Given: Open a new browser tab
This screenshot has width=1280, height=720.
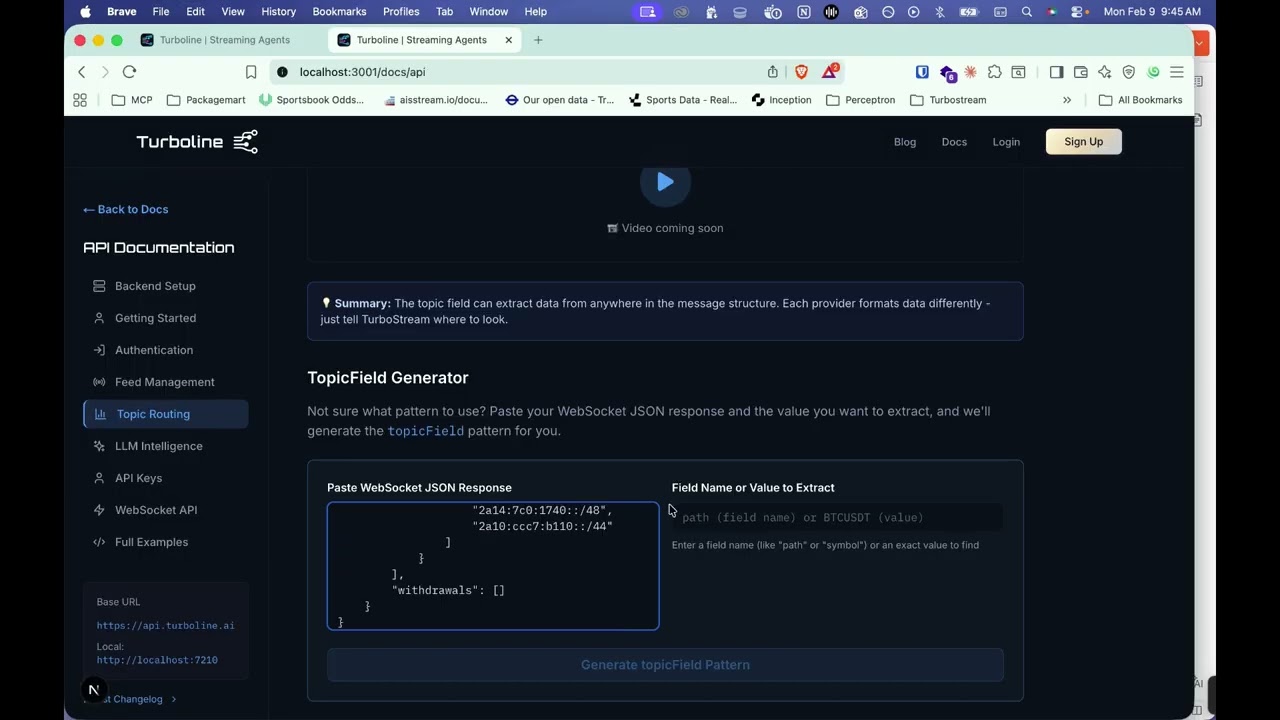Looking at the screenshot, I should (x=538, y=40).
